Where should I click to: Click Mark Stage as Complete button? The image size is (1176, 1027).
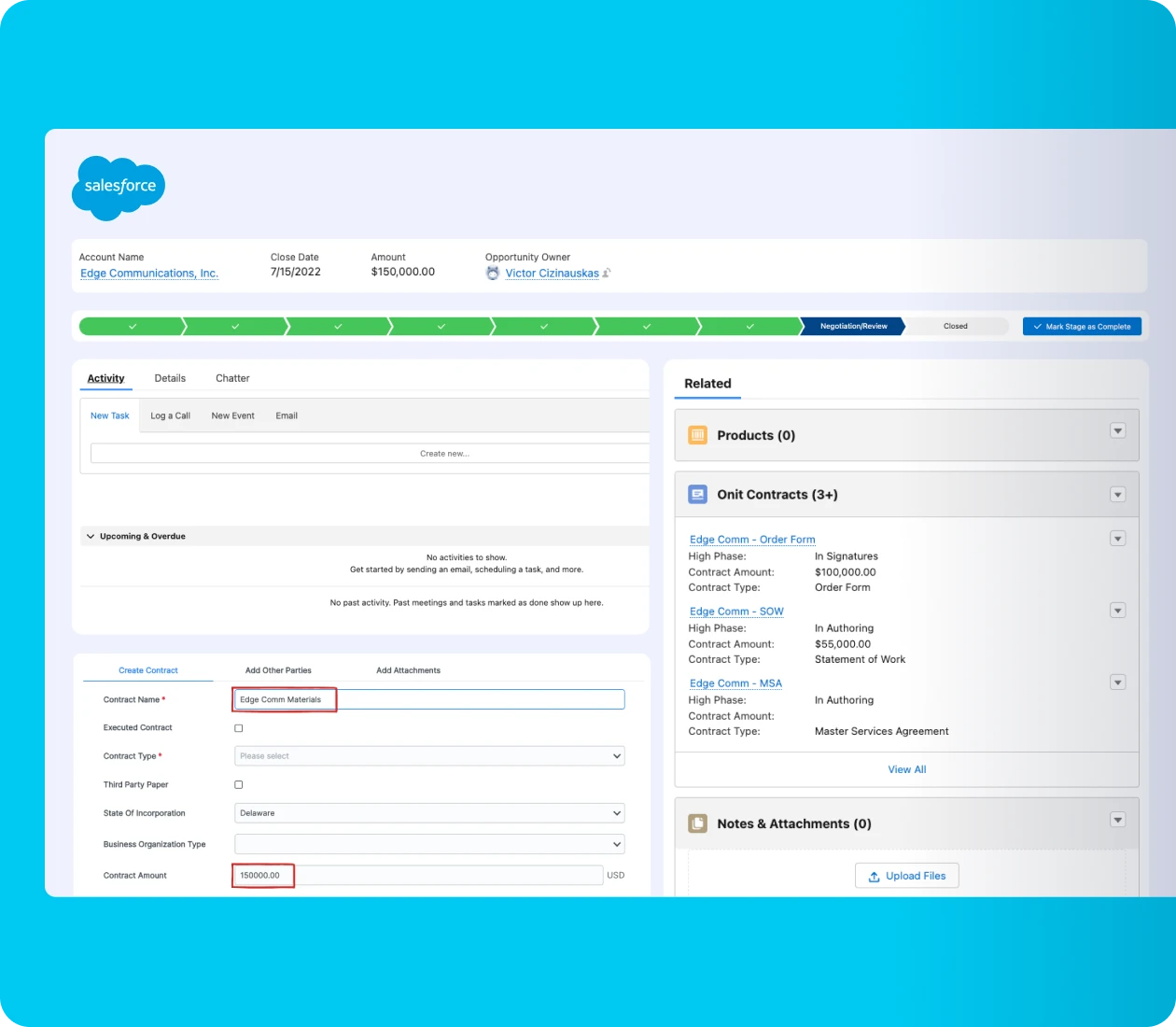1082,327
